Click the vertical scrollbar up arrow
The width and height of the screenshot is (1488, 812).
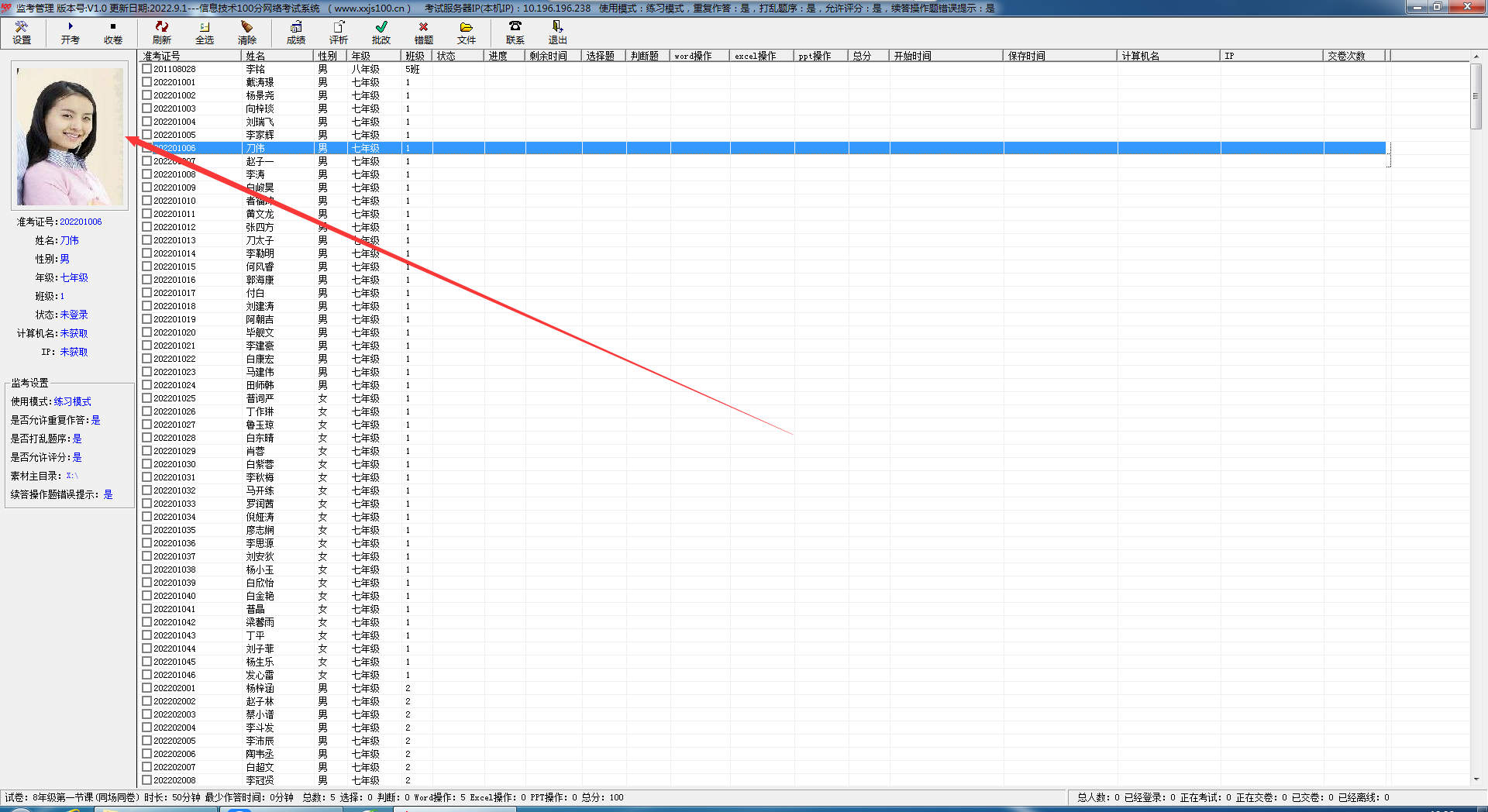pos(1476,56)
